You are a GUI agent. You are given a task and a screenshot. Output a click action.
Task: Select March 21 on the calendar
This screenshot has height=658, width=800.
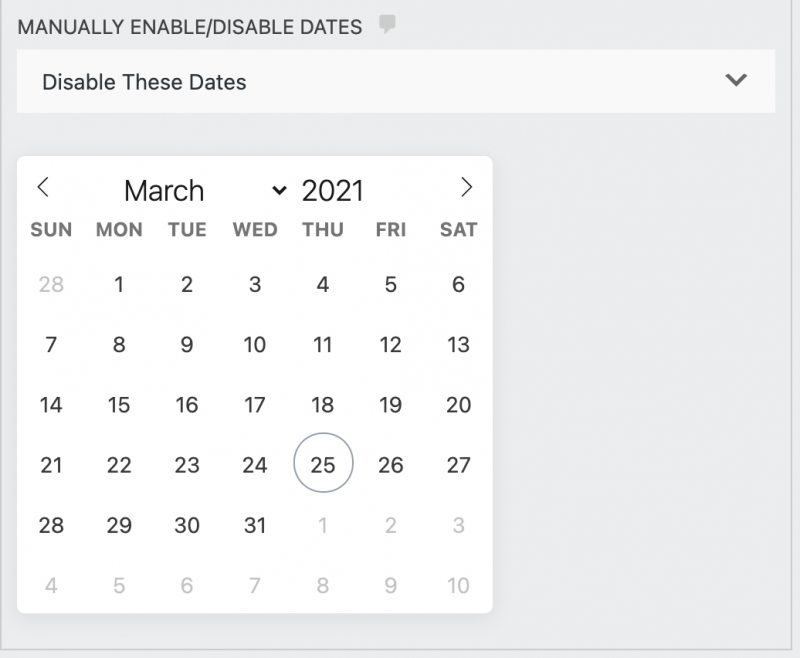tap(51, 463)
